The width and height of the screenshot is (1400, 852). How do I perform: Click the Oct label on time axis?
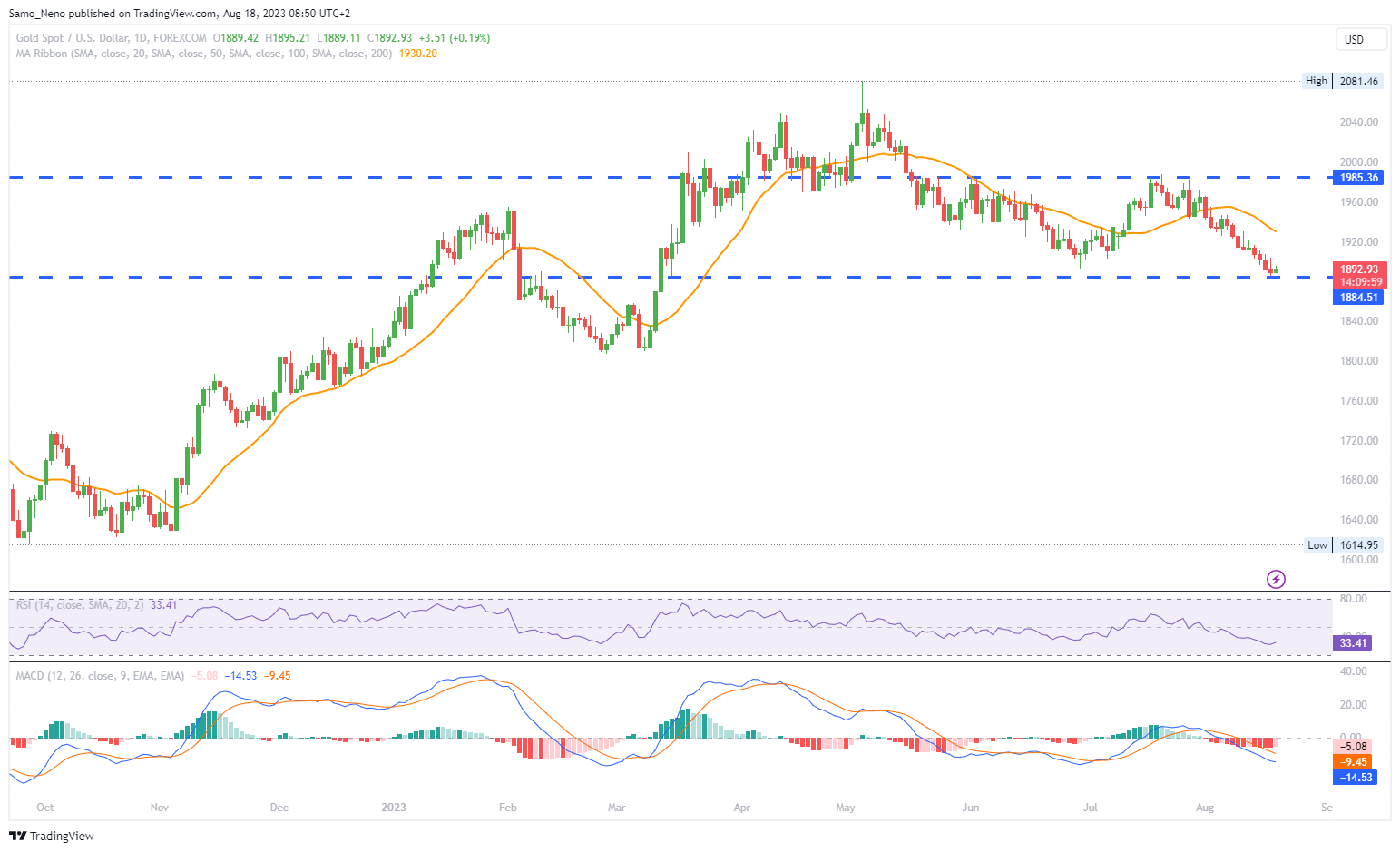click(45, 808)
